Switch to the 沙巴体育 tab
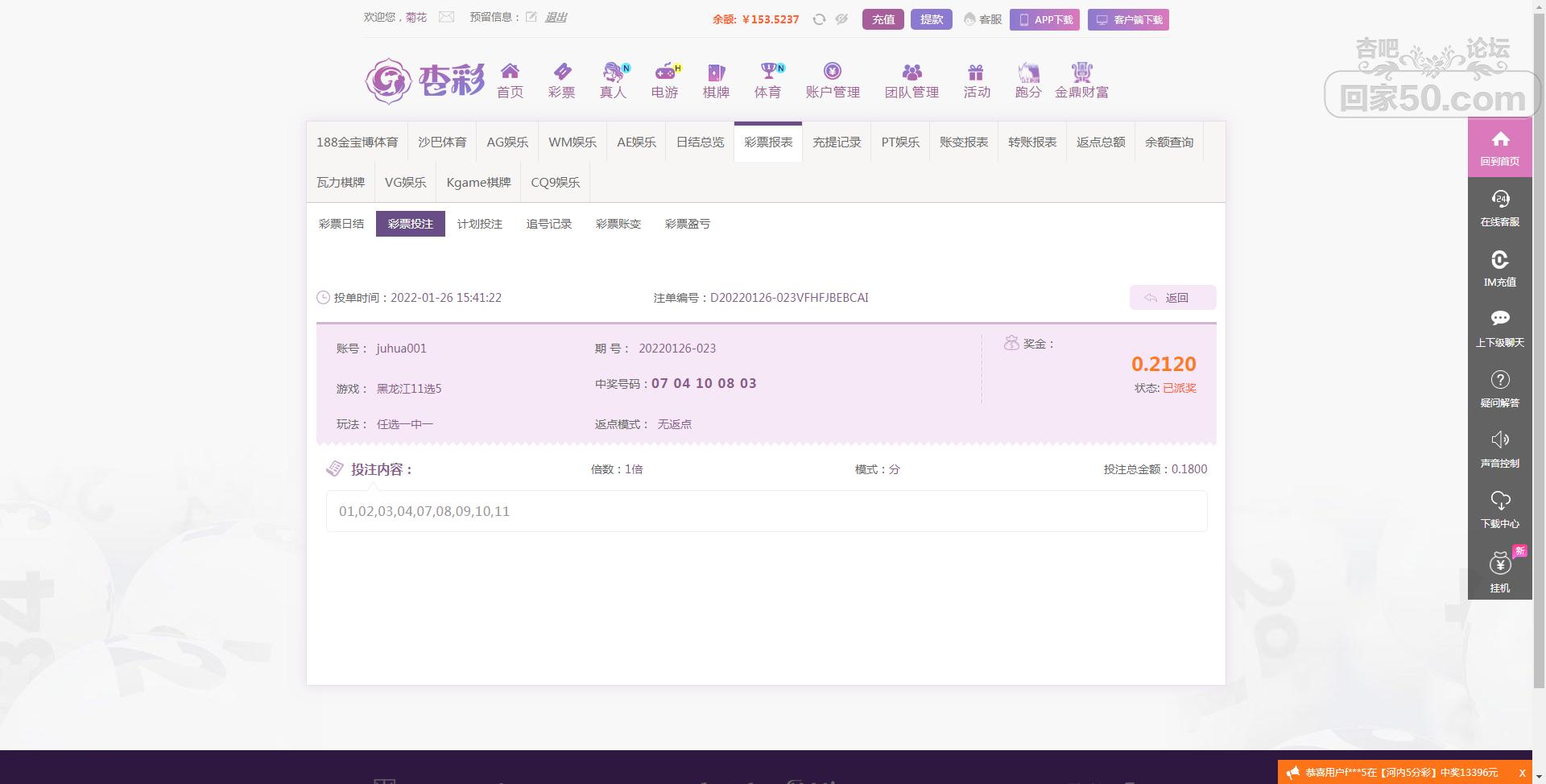Screen dimensions: 1546x784 click(442, 142)
